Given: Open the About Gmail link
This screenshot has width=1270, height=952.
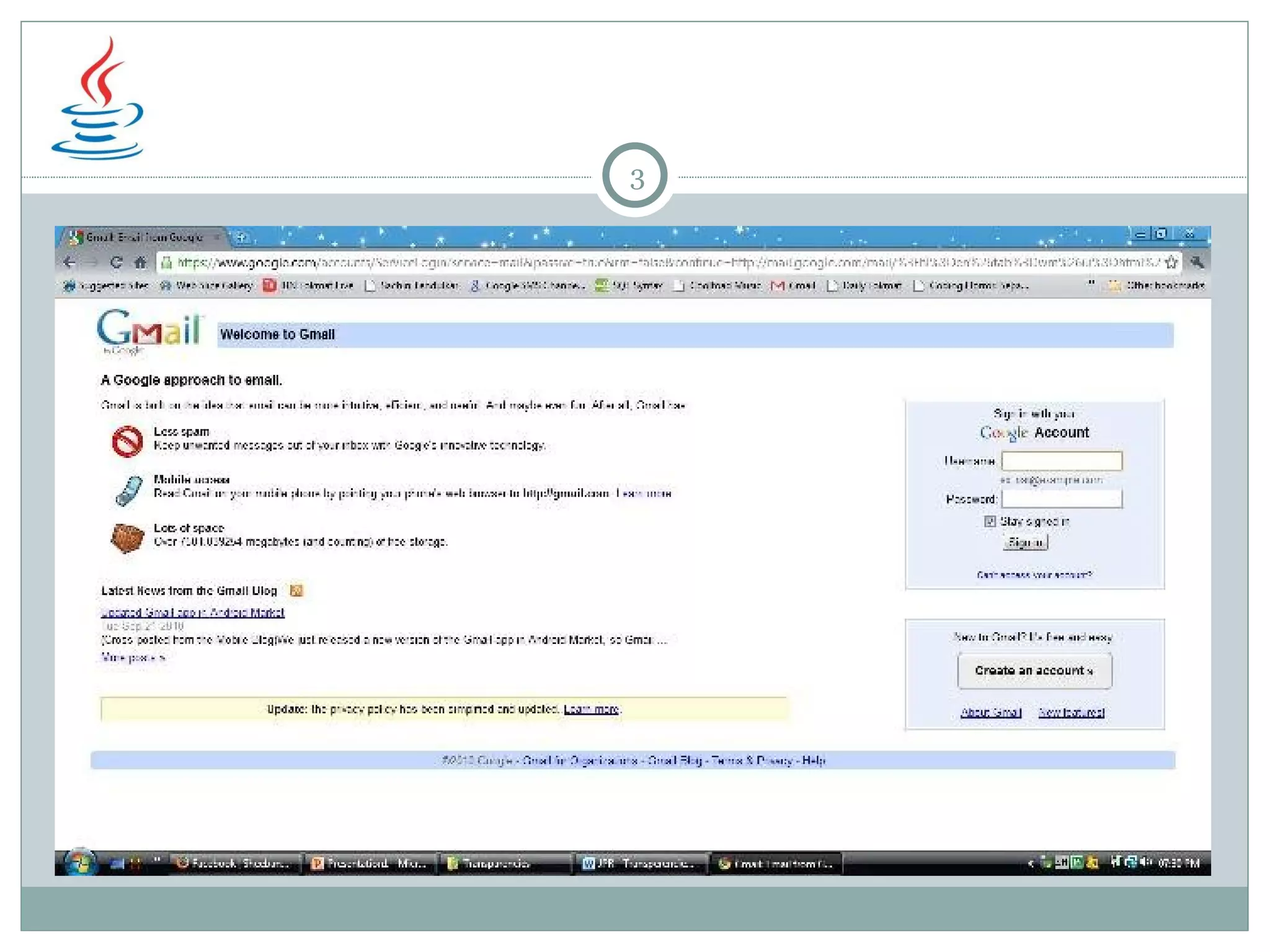Looking at the screenshot, I should click(990, 712).
